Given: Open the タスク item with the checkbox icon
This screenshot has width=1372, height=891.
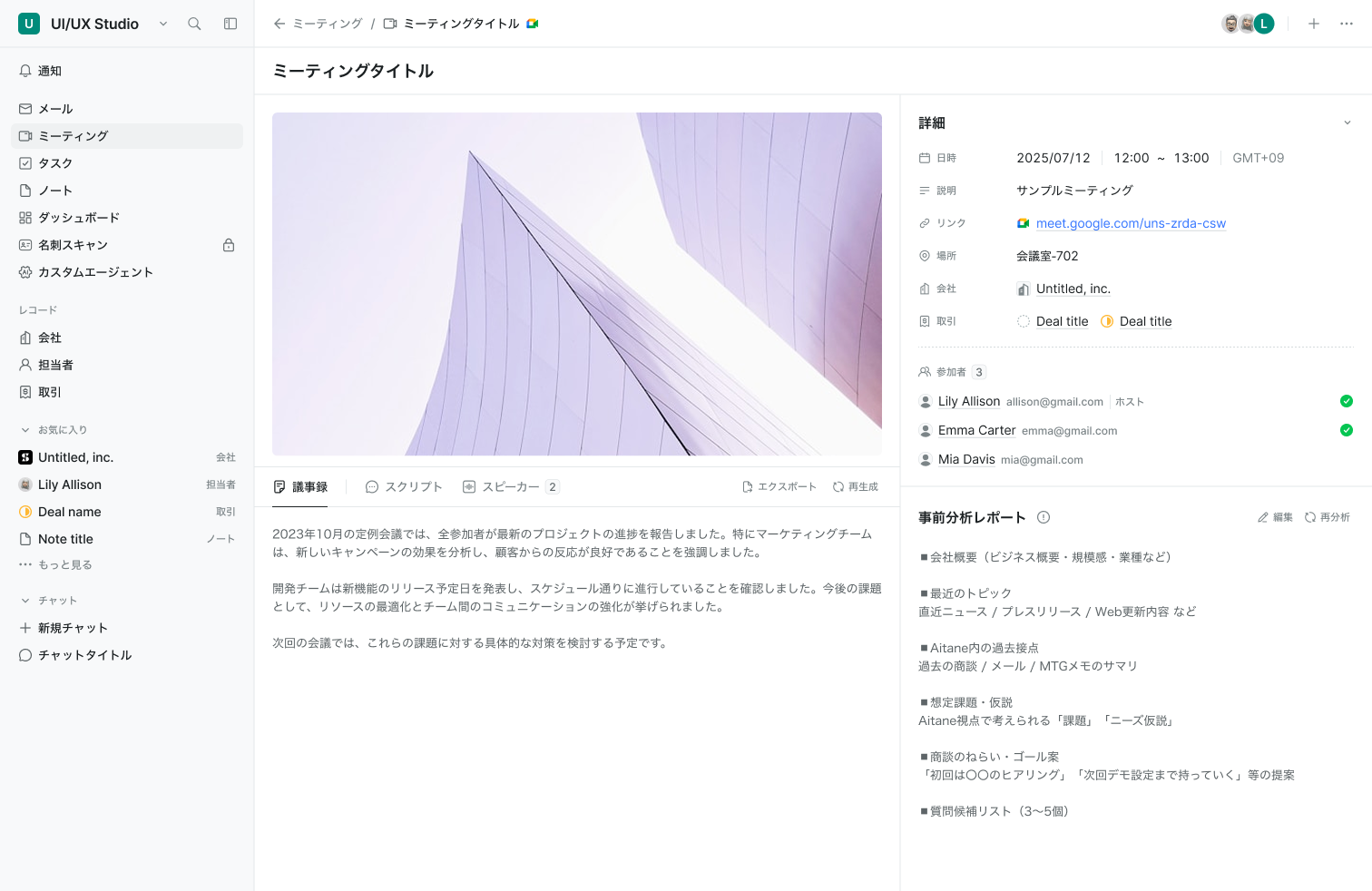Looking at the screenshot, I should [127, 163].
